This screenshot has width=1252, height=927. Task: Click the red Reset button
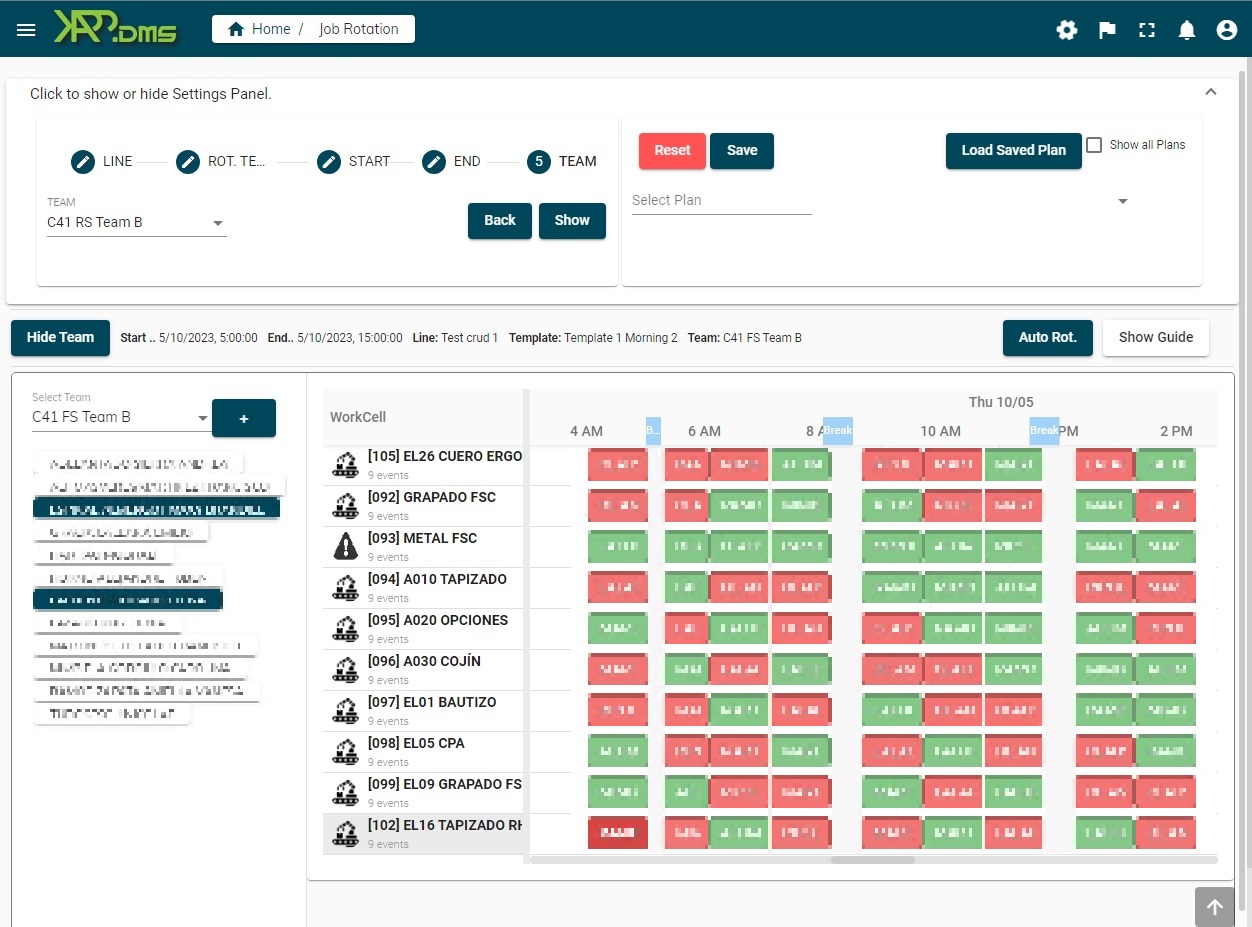coord(672,150)
